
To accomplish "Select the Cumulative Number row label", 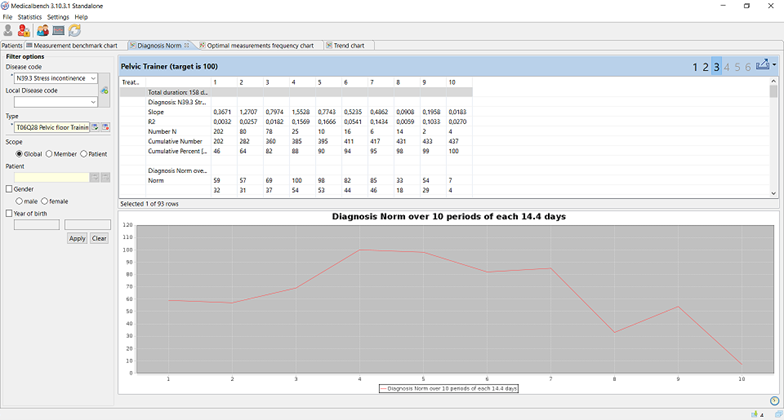I will [x=175, y=142].
